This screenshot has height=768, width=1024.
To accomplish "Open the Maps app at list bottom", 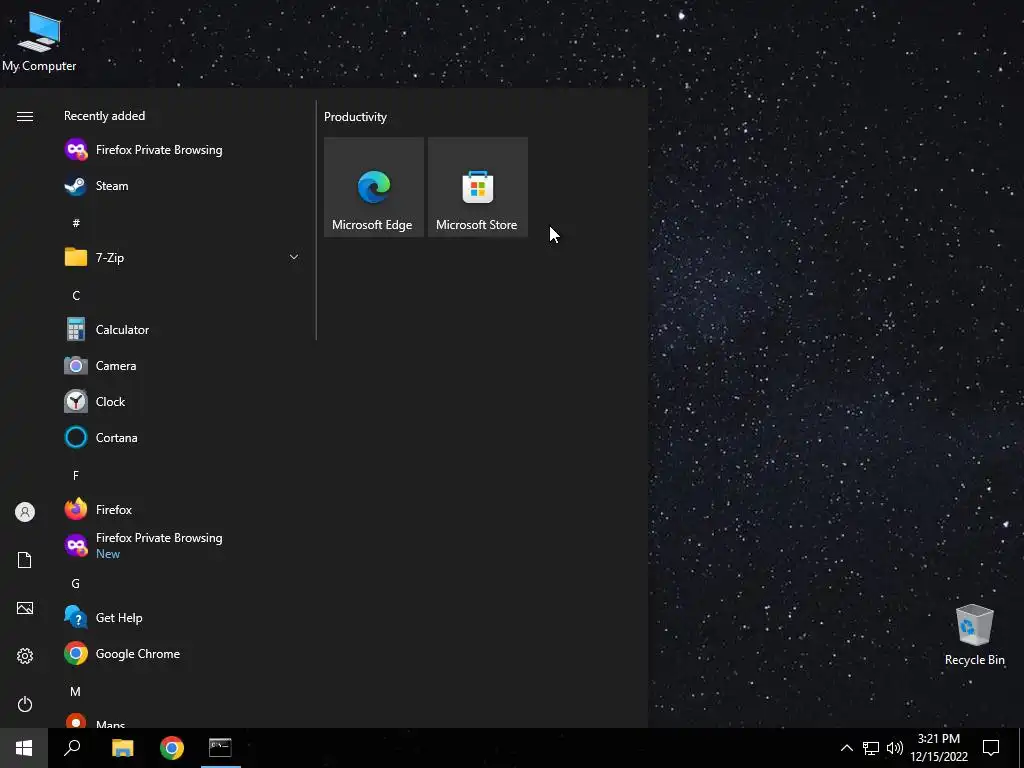I will [x=182, y=722].
